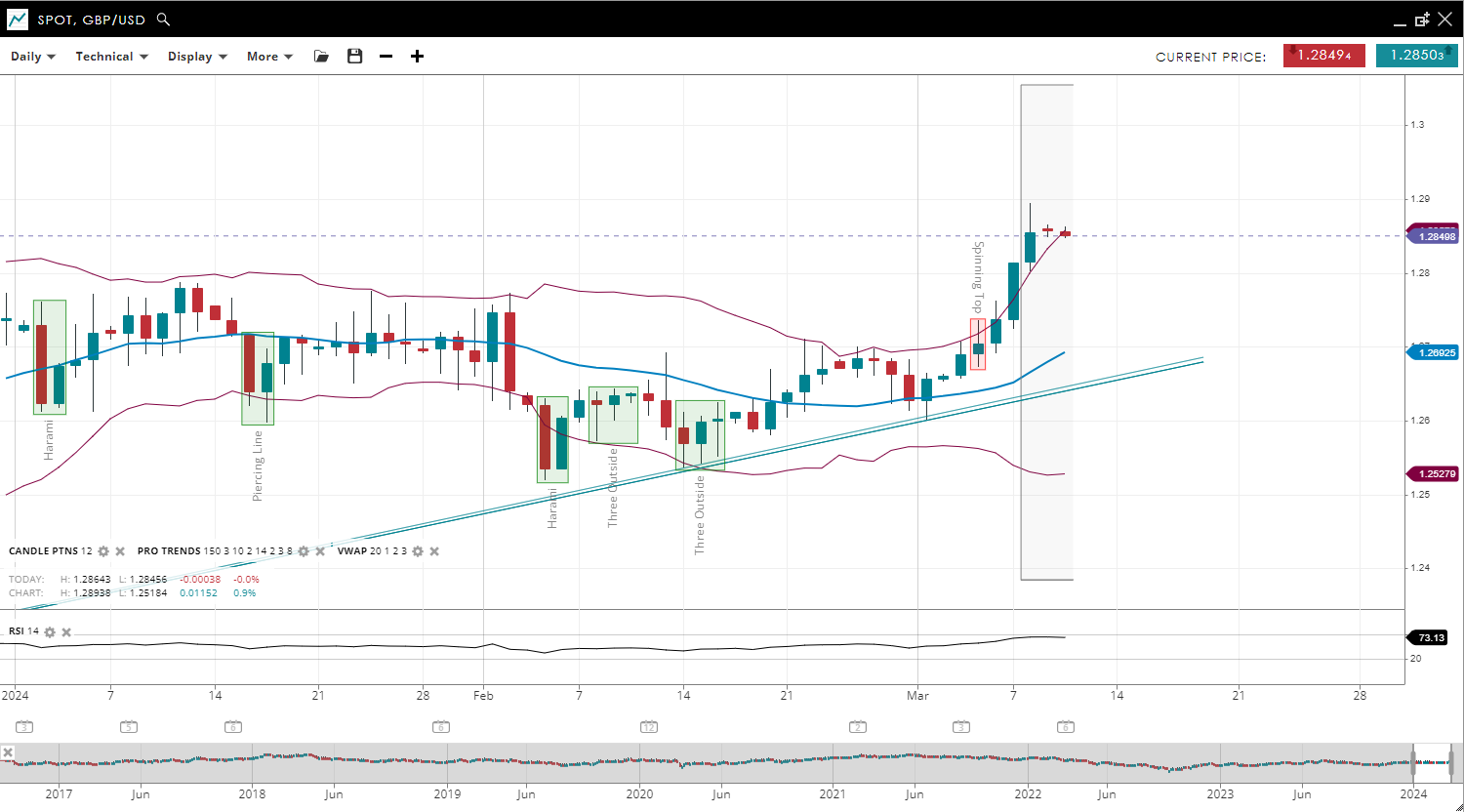
Task: Zoom out with the minus icon
Action: (386, 57)
